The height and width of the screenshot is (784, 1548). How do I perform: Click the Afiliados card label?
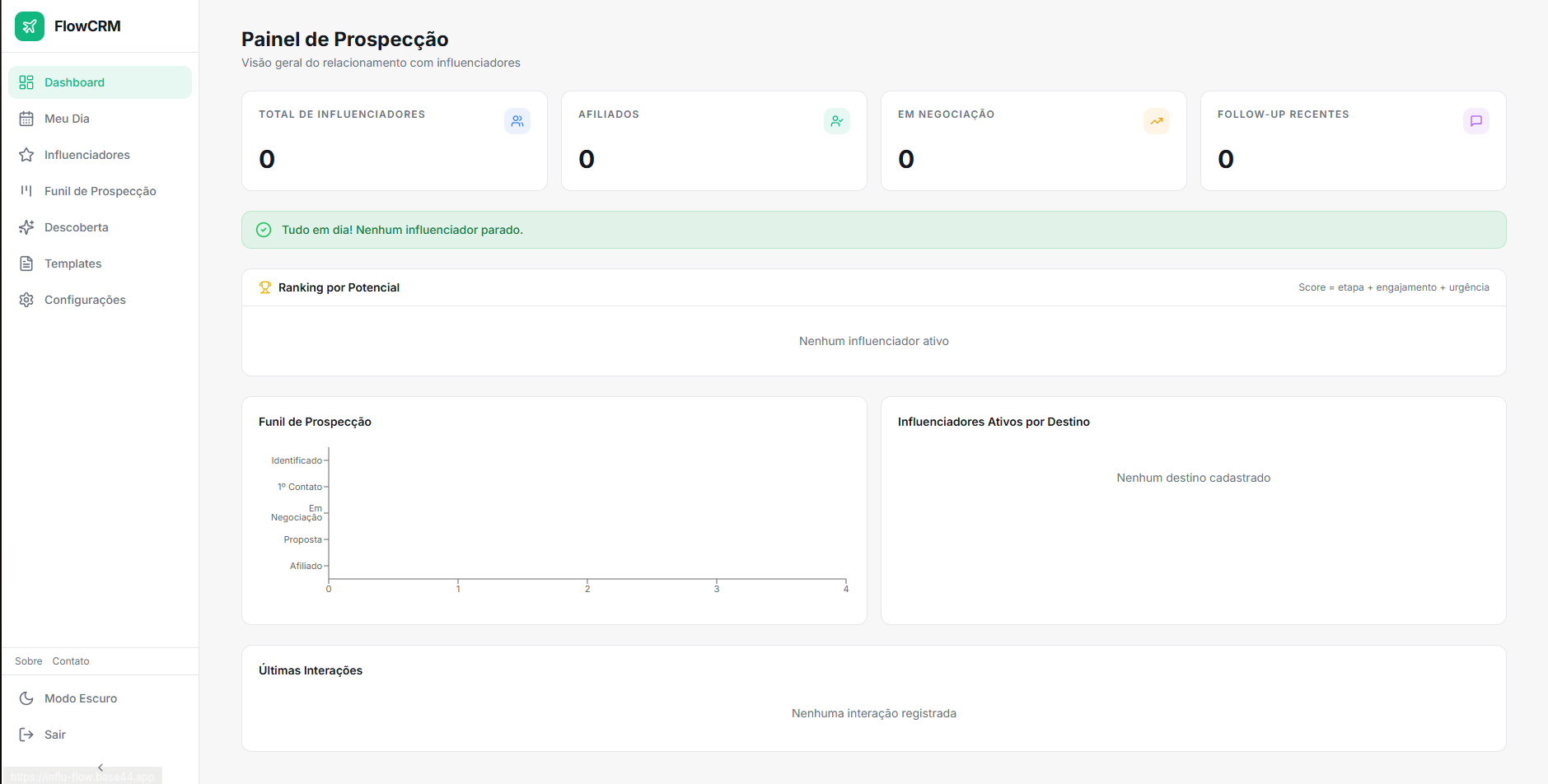(x=609, y=114)
